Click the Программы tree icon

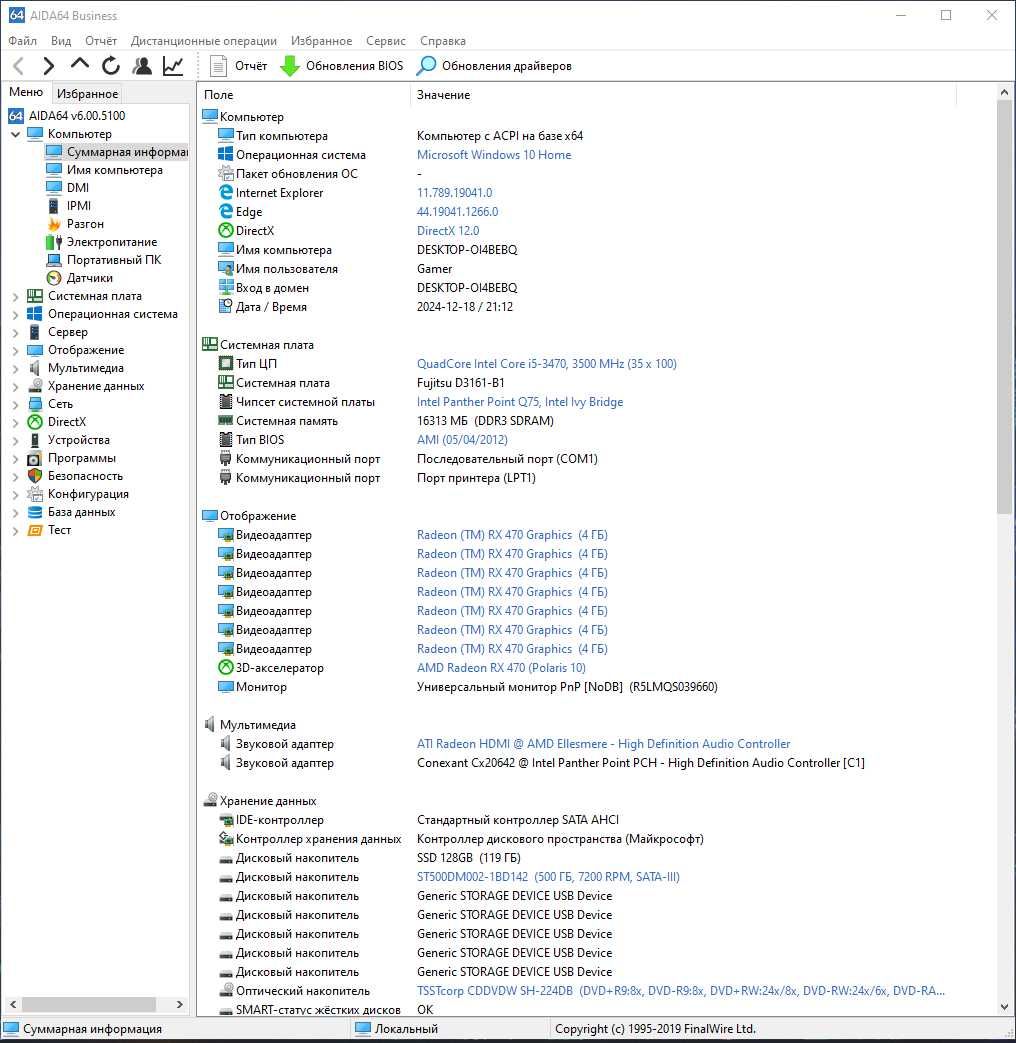(35, 458)
